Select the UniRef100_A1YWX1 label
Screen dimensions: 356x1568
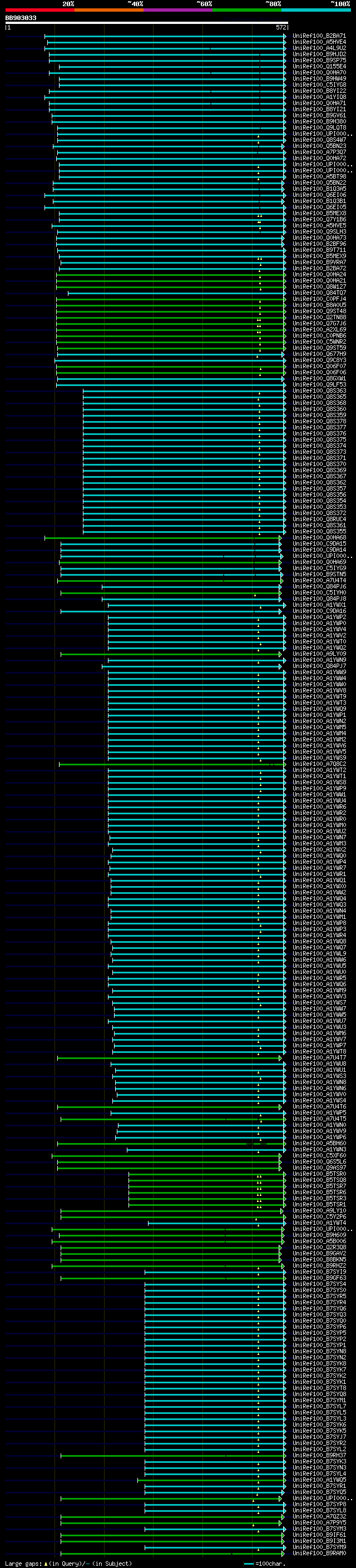319,605
